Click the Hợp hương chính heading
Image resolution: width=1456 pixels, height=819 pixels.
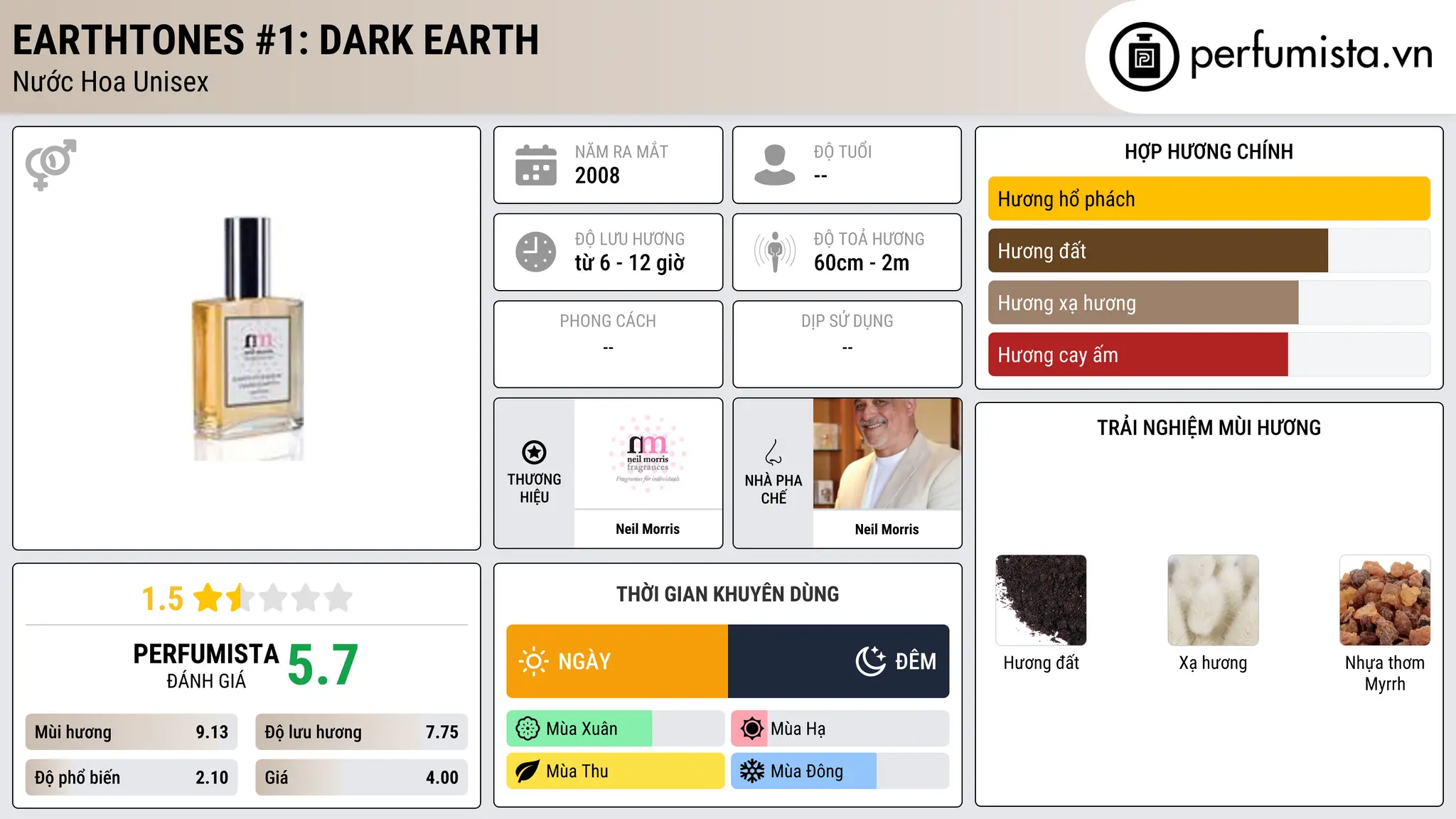pyautogui.click(x=1209, y=151)
